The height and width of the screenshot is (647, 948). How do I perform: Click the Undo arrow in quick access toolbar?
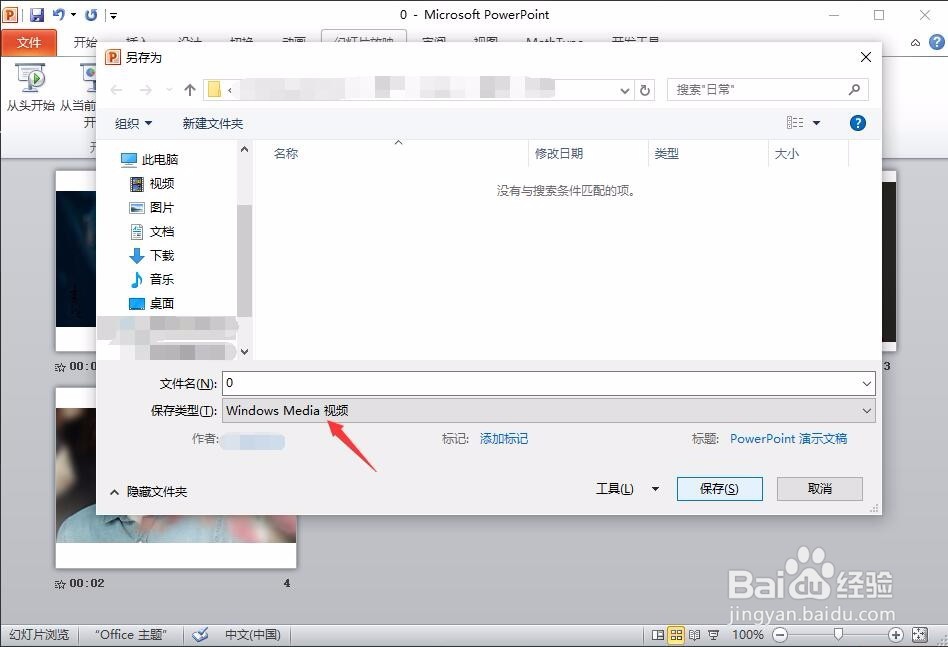(59, 14)
